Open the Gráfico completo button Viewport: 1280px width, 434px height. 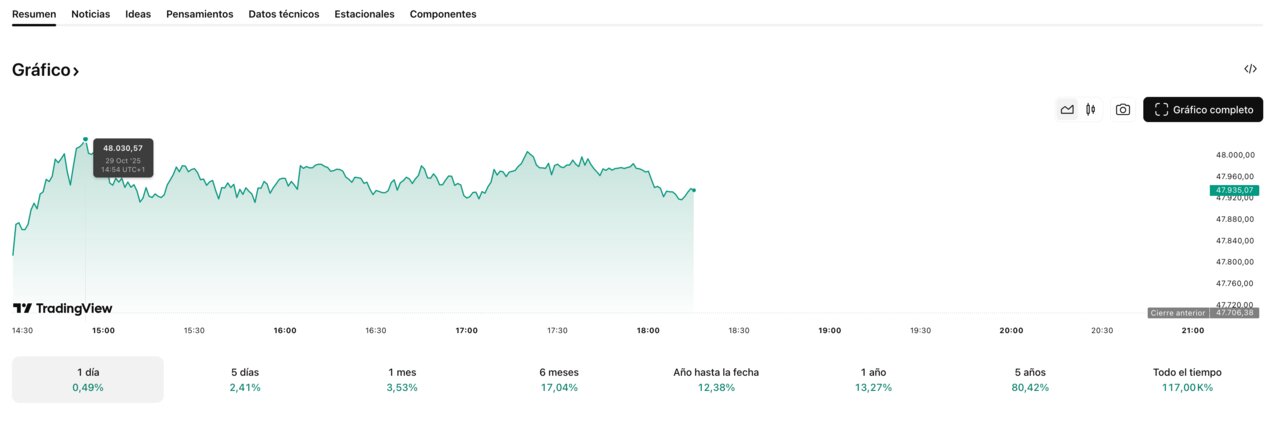coord(1203,110)
